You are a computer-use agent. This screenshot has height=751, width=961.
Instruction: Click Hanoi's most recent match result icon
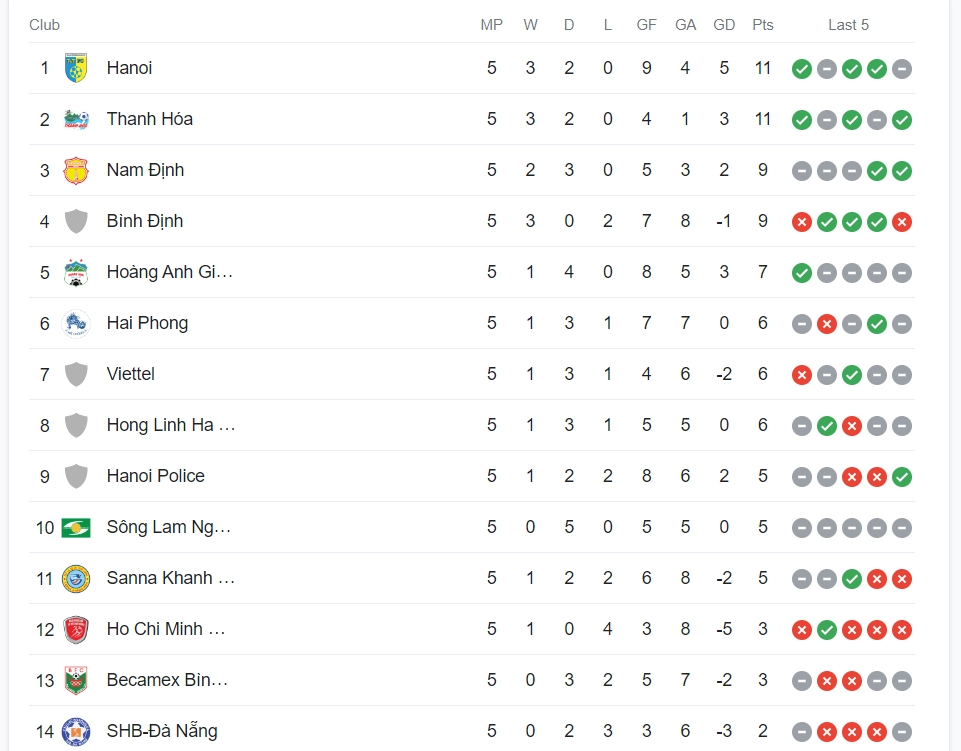tap(901, 69)
